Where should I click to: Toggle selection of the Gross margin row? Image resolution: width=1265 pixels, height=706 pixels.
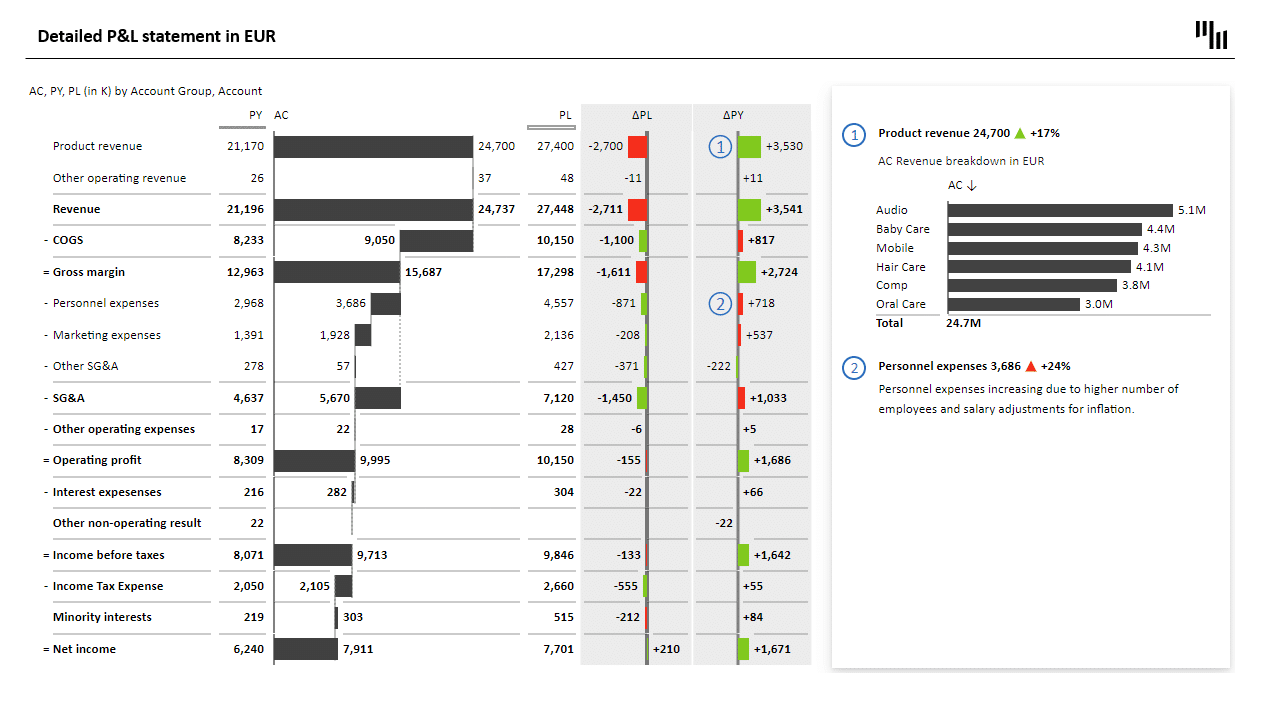click(x=89, y=271)
